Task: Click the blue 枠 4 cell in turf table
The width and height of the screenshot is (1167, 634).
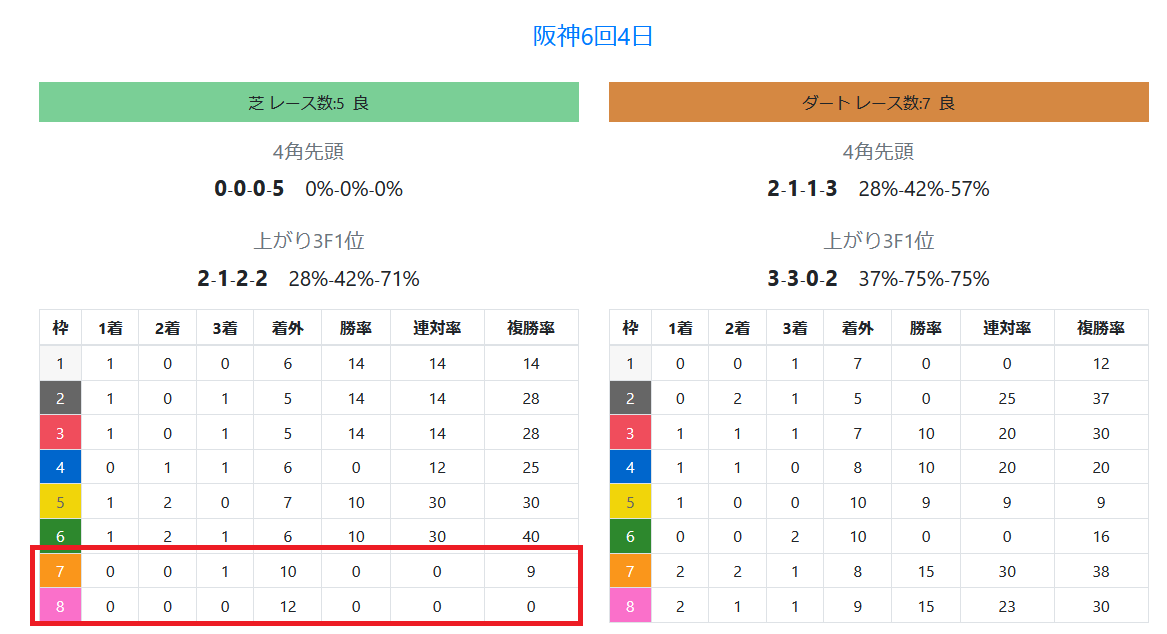Action: click(x=60, y=467)
